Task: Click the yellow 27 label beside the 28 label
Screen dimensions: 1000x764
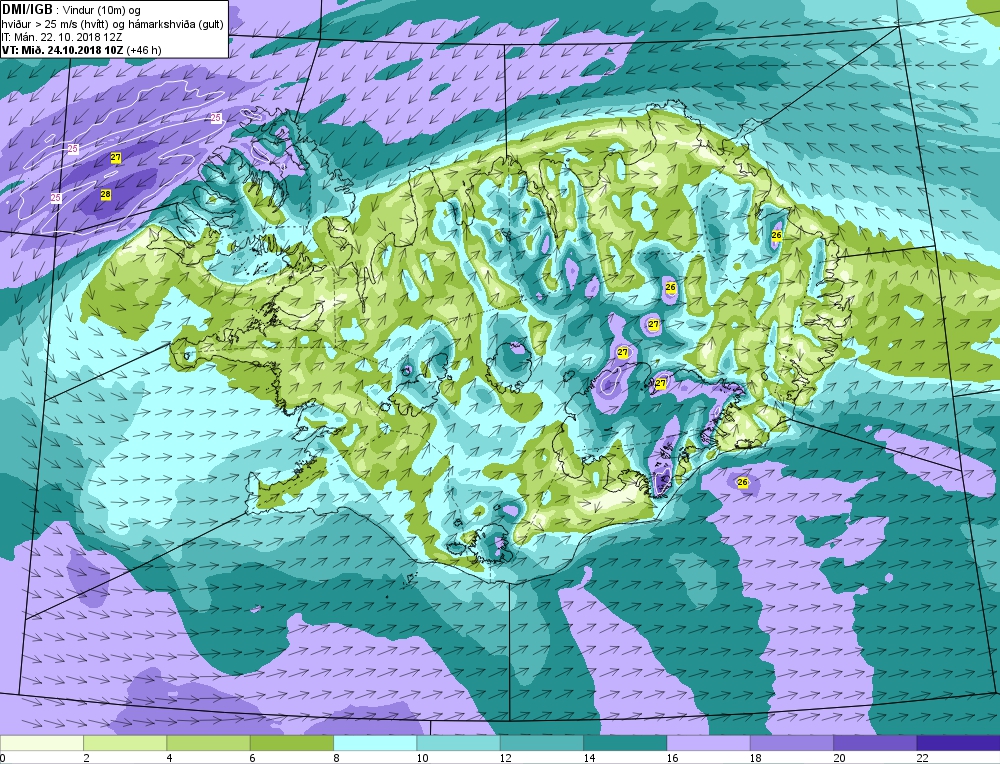Action: (x=115, y=158)
